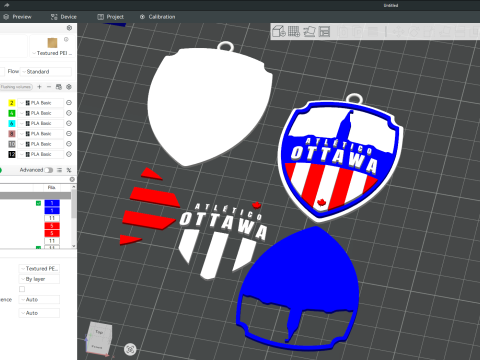This screenshot has height=360, width=480.
Task: Open filament 2 PLA Basic dropdown
Action: tap(41, 103)
